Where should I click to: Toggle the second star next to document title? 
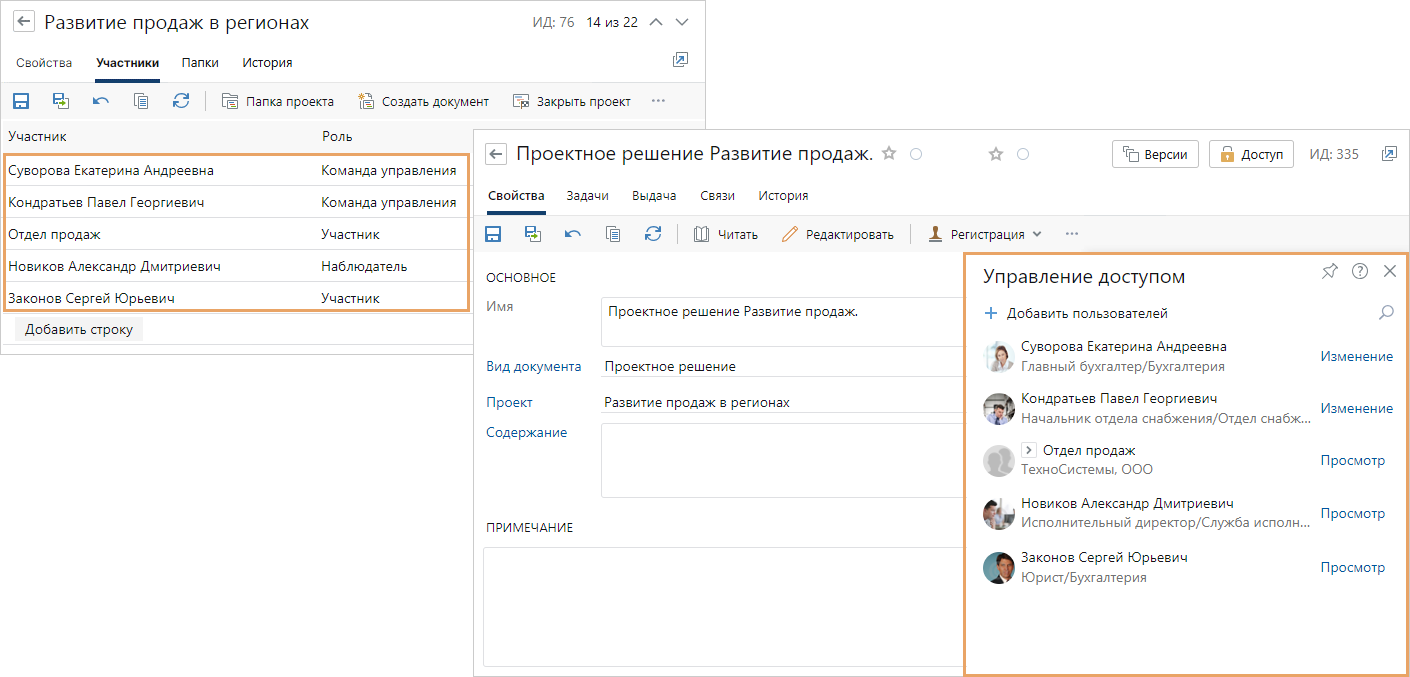995,154
